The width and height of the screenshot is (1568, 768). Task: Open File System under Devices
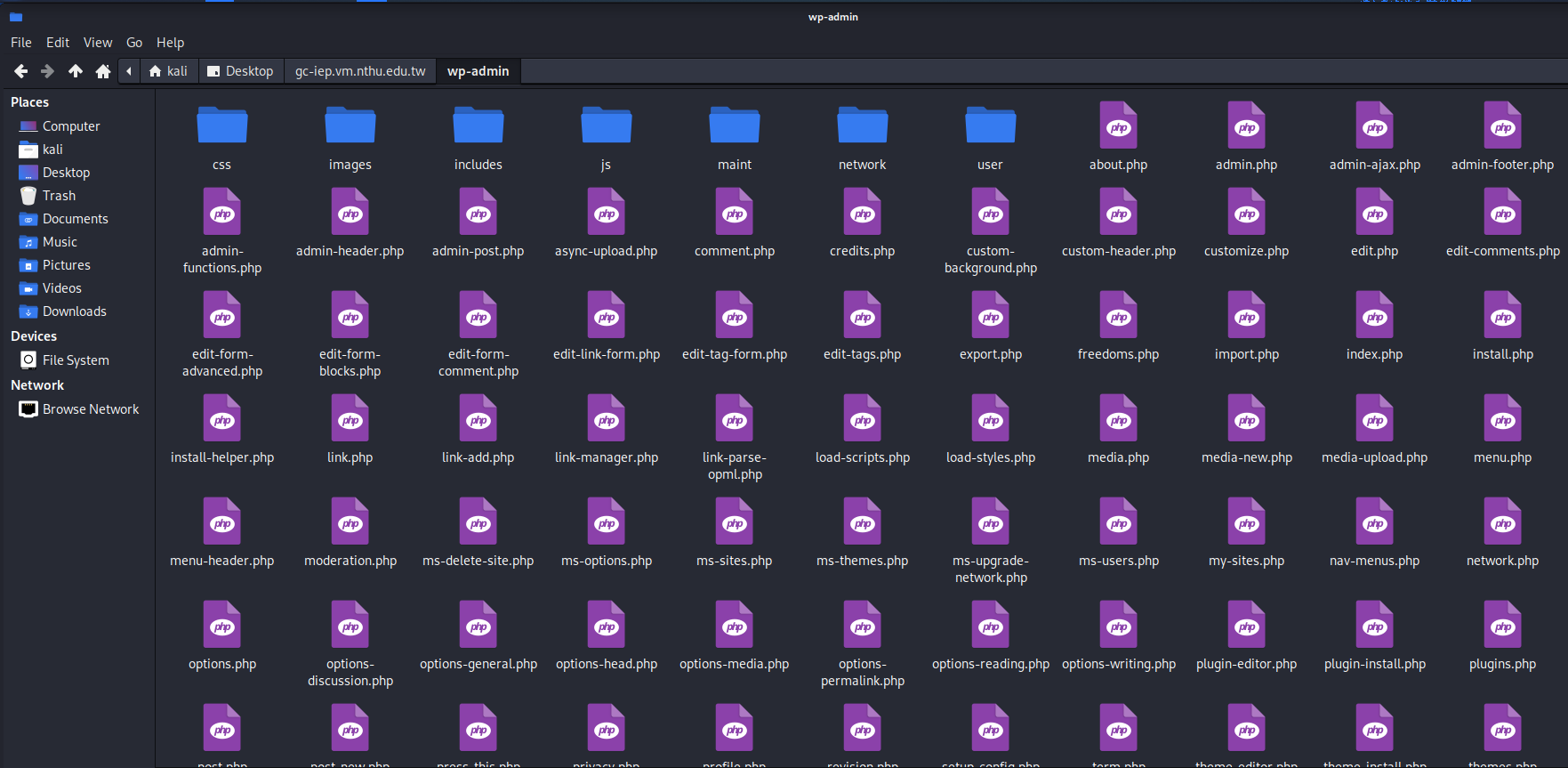[x=78, y=360]
